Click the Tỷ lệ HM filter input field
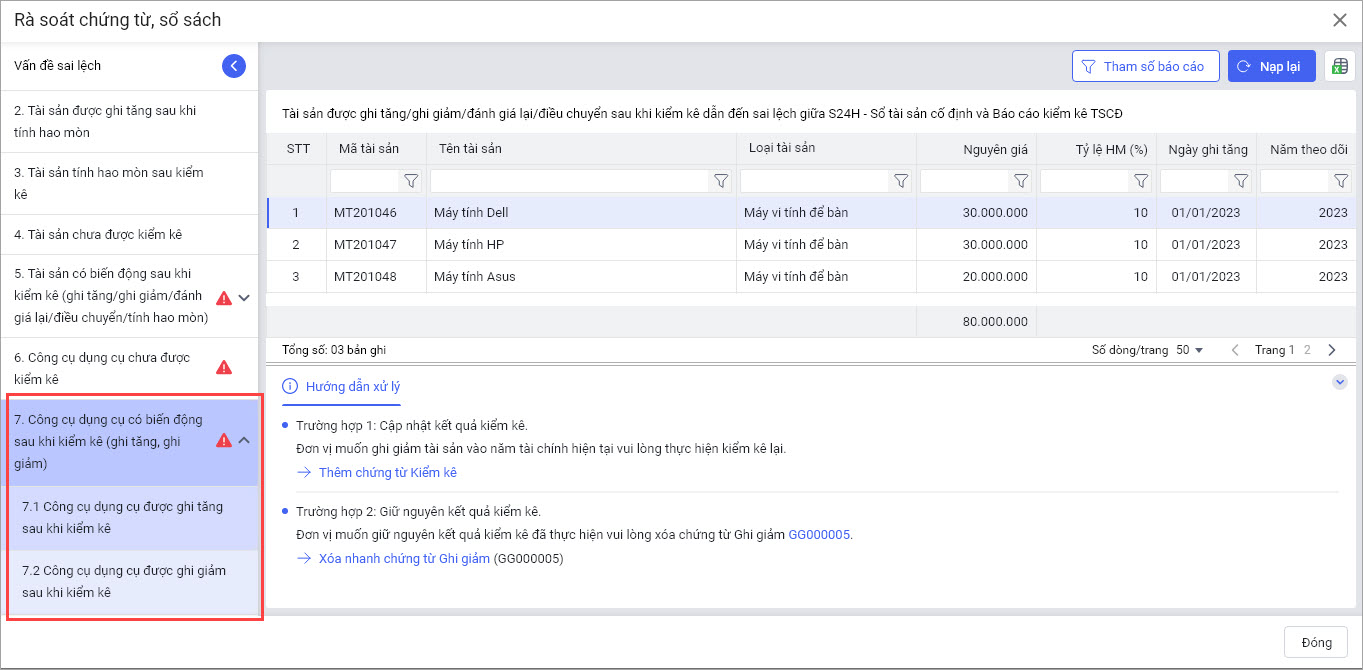The image size is (1363, 670). tap(1084, 181)
